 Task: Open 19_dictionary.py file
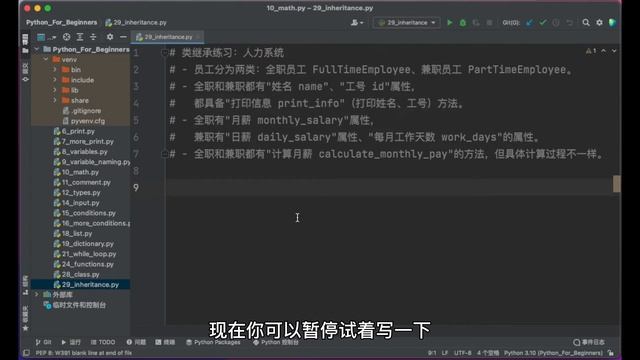pyautogui.click(x=84, y=243)
